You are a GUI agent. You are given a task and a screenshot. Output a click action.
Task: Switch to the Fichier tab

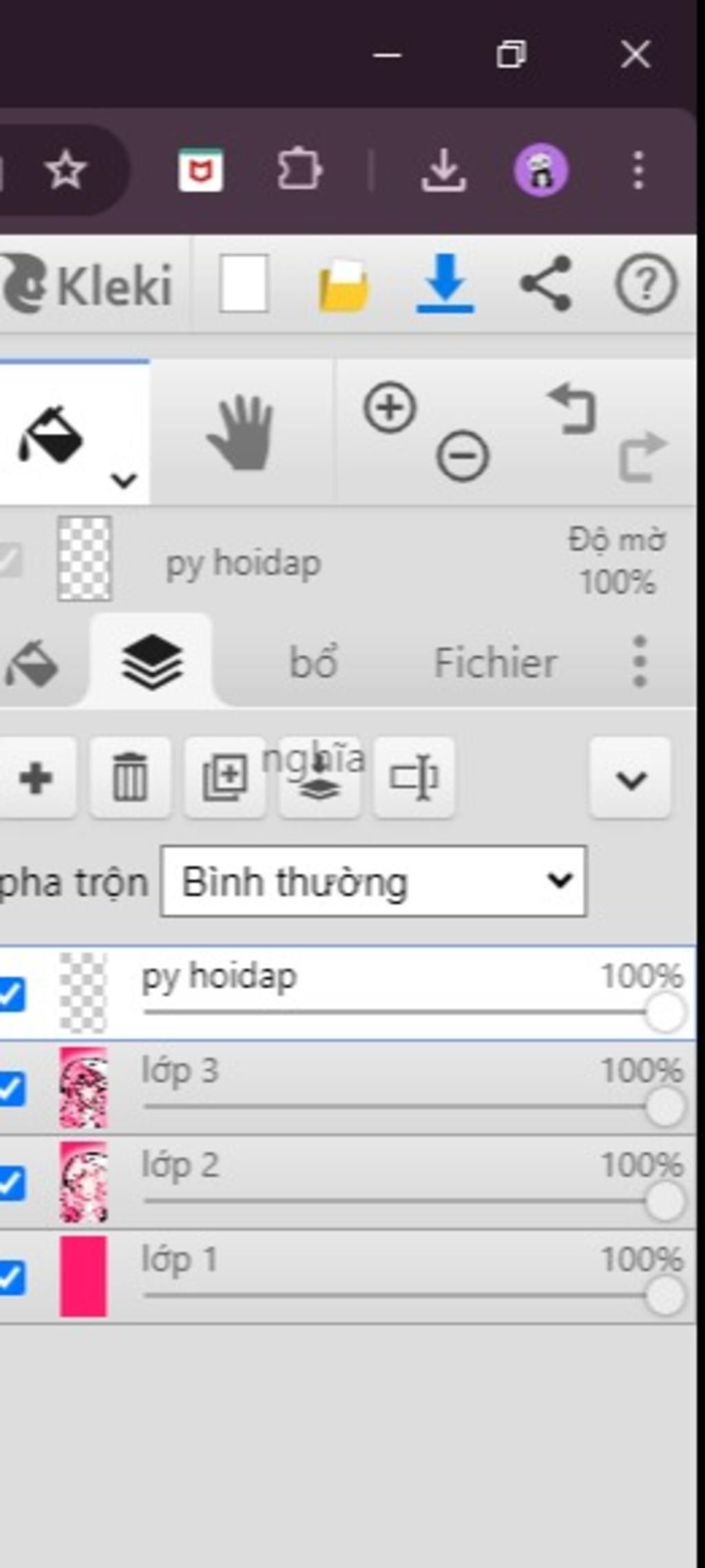[x=495, y=663]
